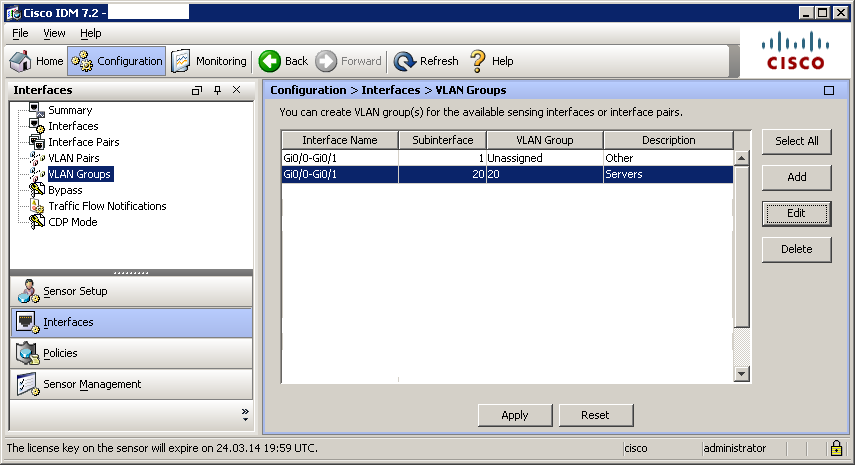Image resolution: width=855 pixels, height=465 pixels.
Task: Click VLAN Group cell showing 20
Action: (x=545, y=174)
